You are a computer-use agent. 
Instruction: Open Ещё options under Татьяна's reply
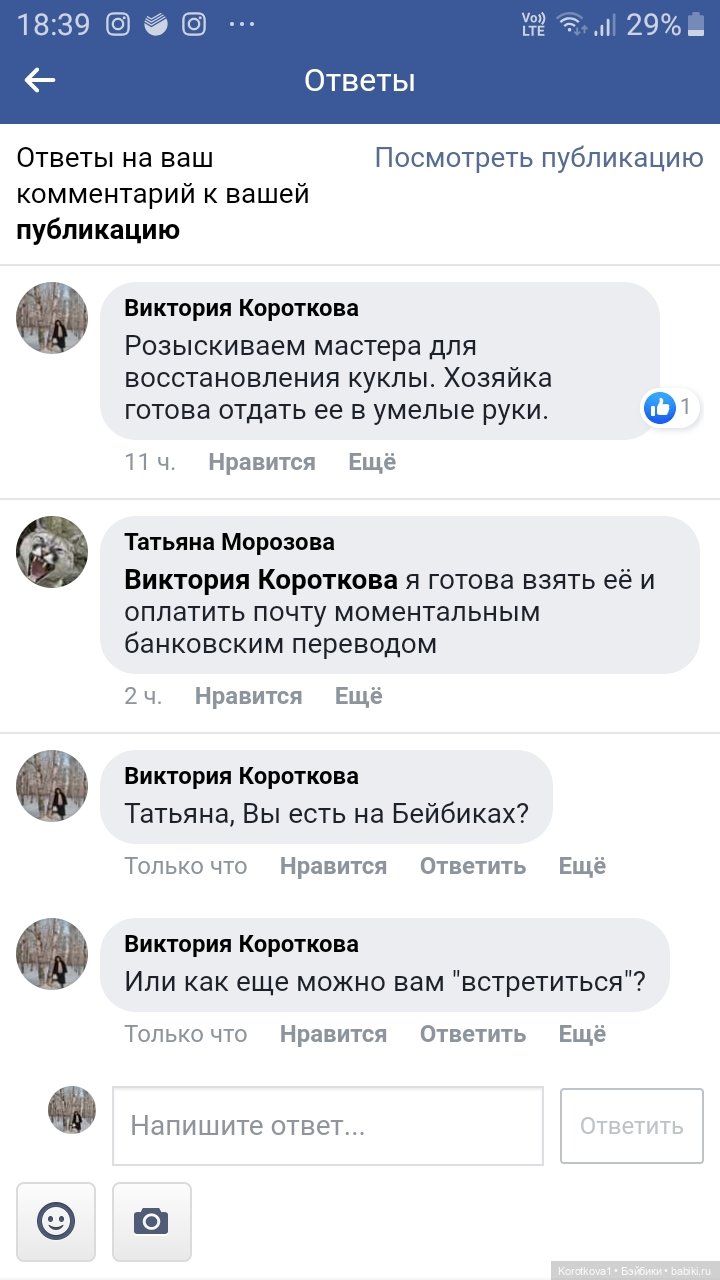coord(359,696)
